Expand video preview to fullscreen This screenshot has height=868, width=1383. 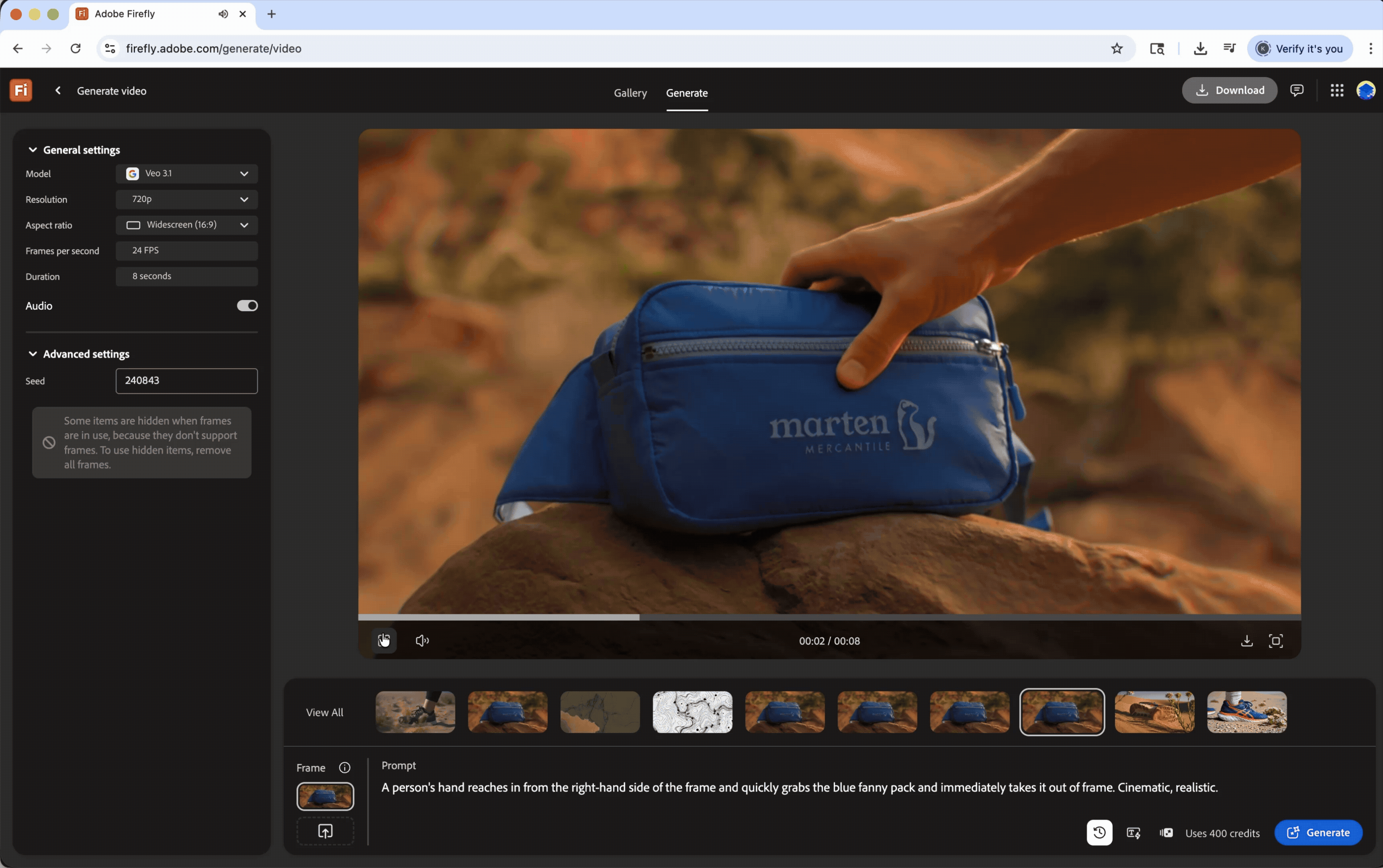(1276, 640)
